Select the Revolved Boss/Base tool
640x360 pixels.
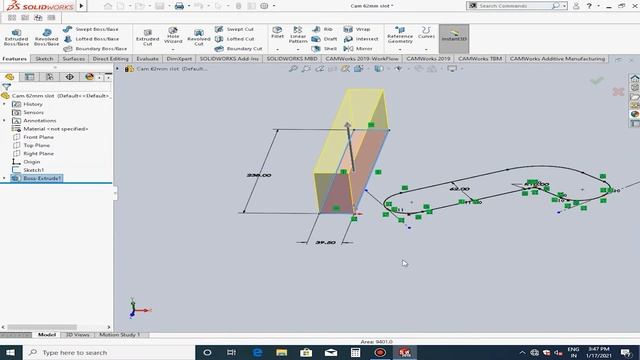click(47, 37)
